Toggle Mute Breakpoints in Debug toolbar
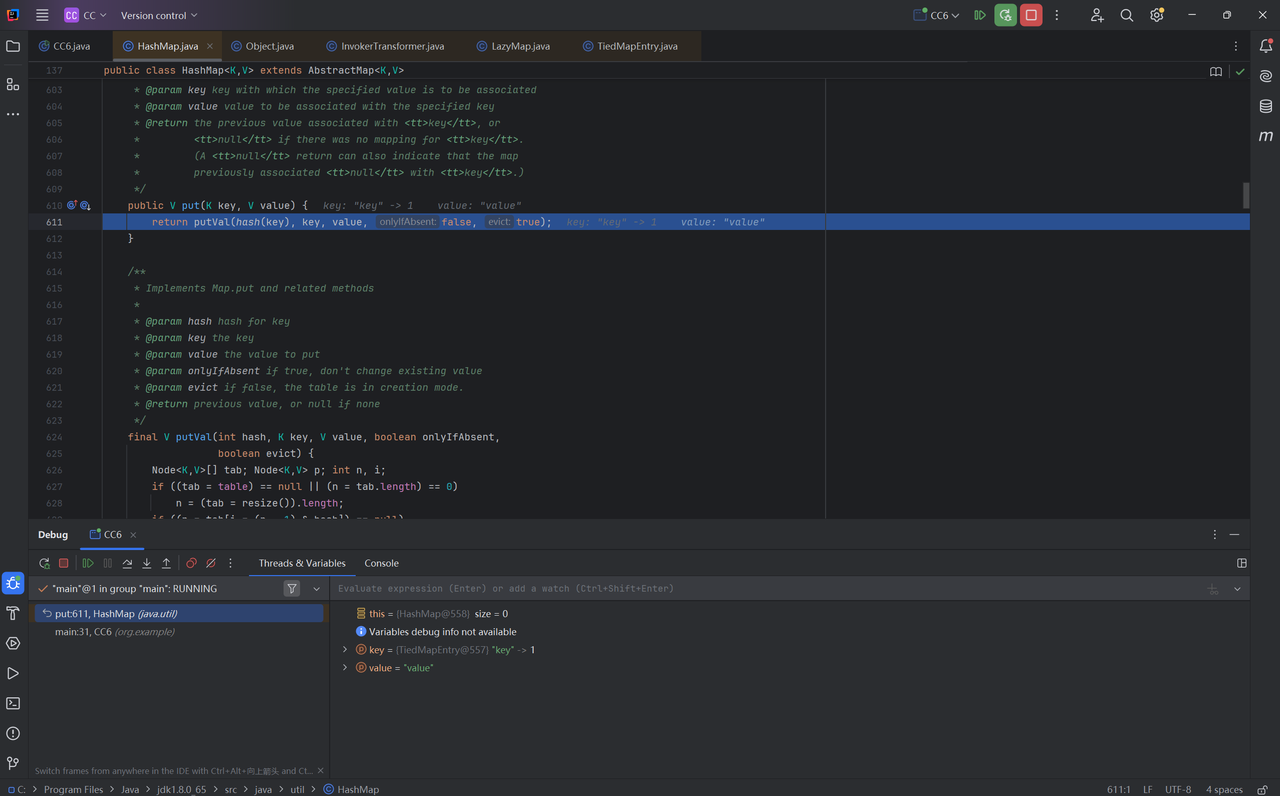Screen dimensions: 1280x796 click(x=211, y=563)
